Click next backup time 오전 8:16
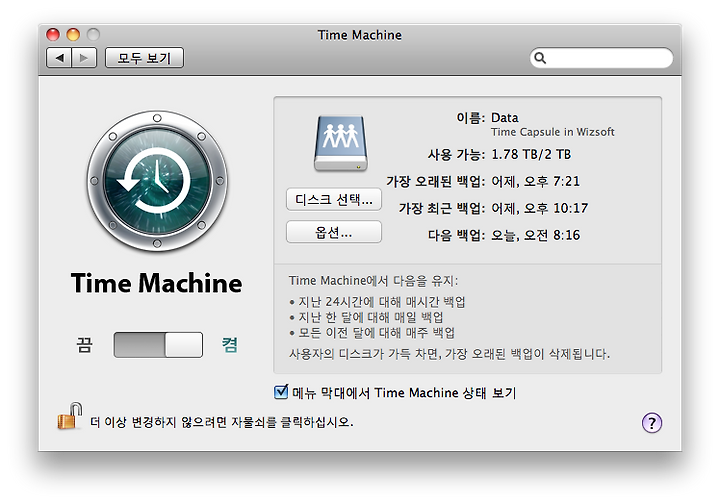 coord(552,235)
